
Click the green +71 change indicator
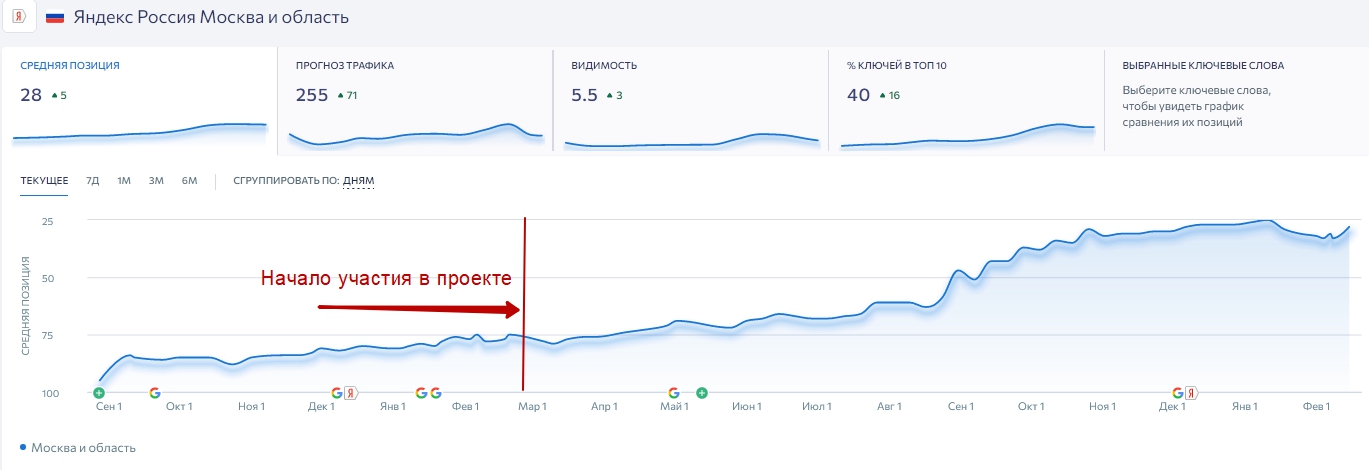(348, 96)
